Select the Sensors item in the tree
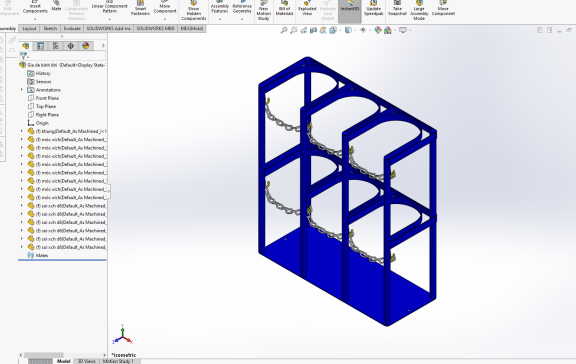 (39, 82)
